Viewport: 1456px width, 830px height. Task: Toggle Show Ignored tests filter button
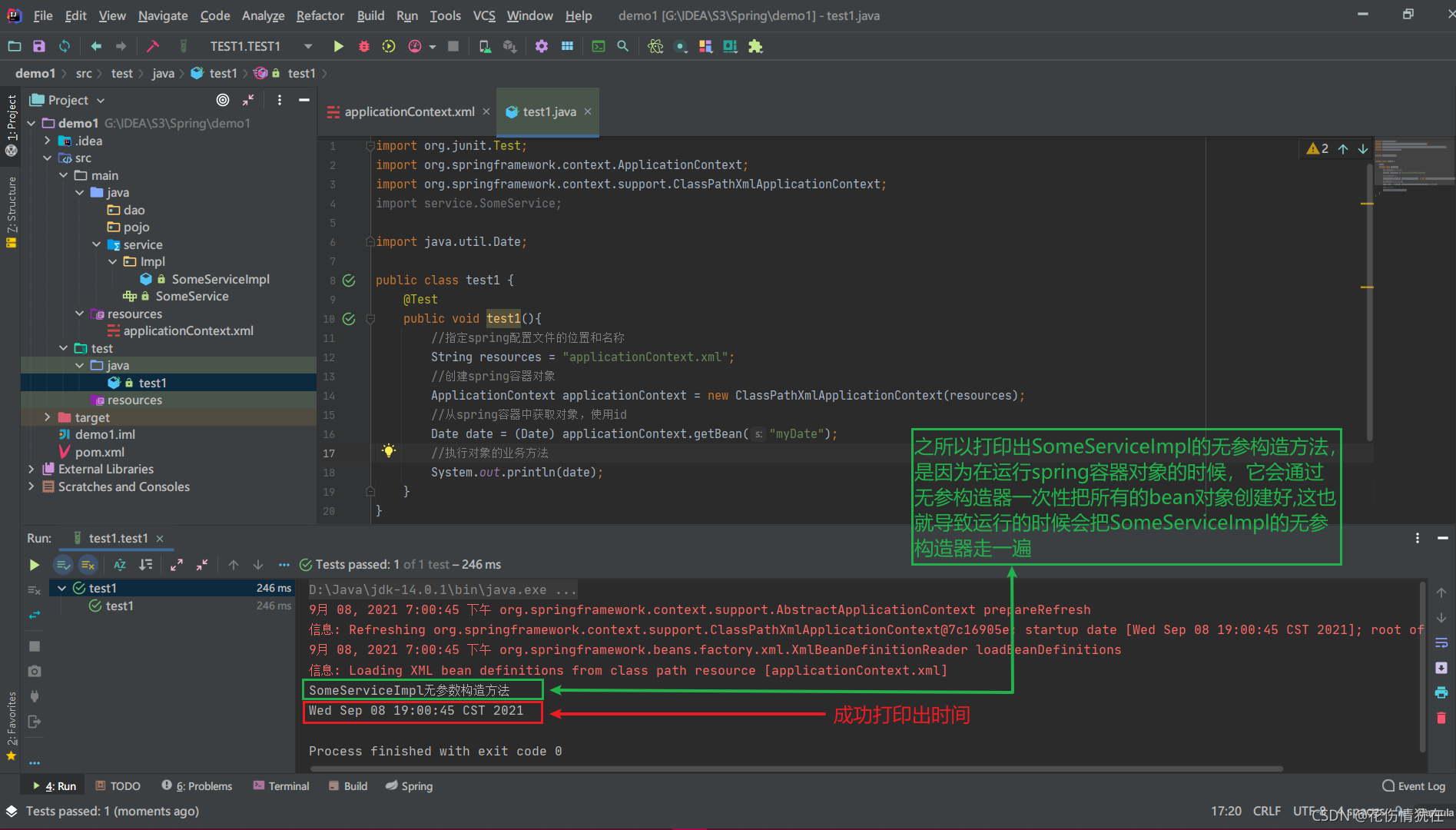coord(88,565)
